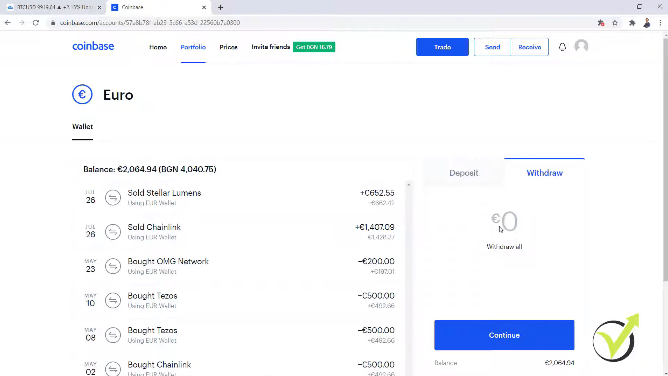This screenshot has width=668, height=376.
Task: Close the first browser tab
Action: pos(99,7)
